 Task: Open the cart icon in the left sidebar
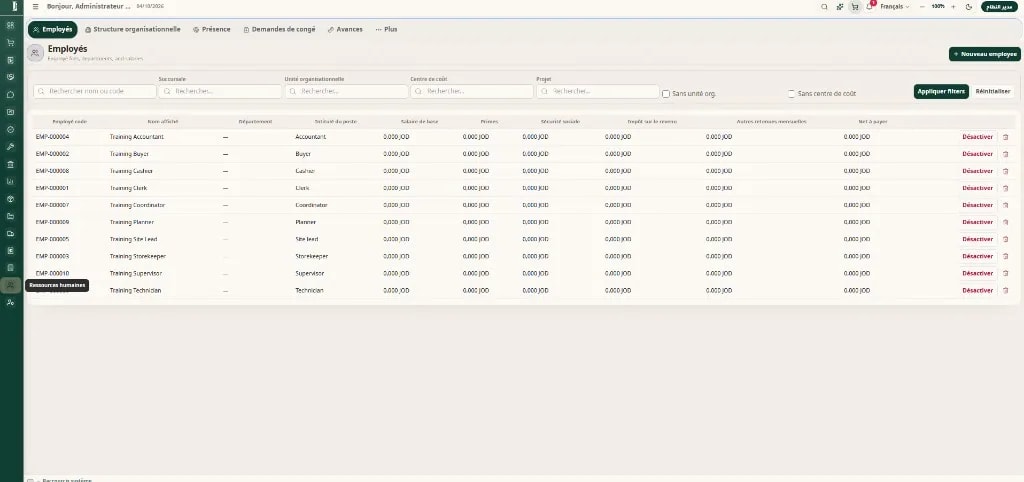pyautogui.click(x=10, y=42)
